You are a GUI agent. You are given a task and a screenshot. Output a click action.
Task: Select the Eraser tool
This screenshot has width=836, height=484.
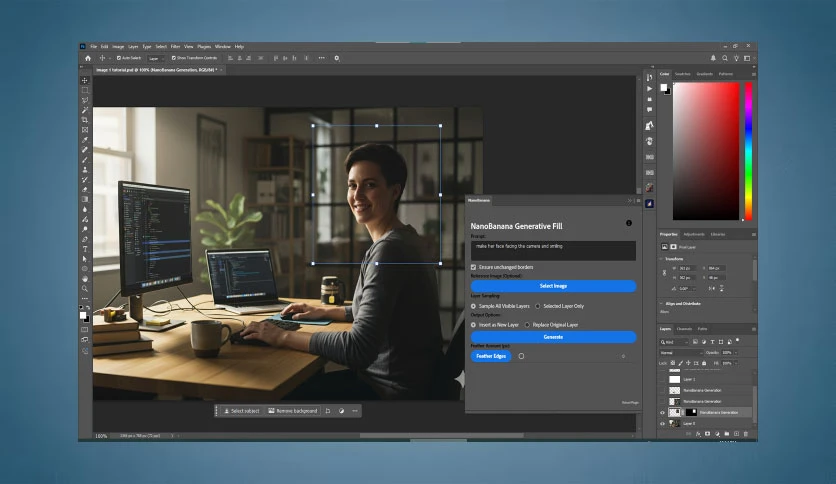(85, 189)
